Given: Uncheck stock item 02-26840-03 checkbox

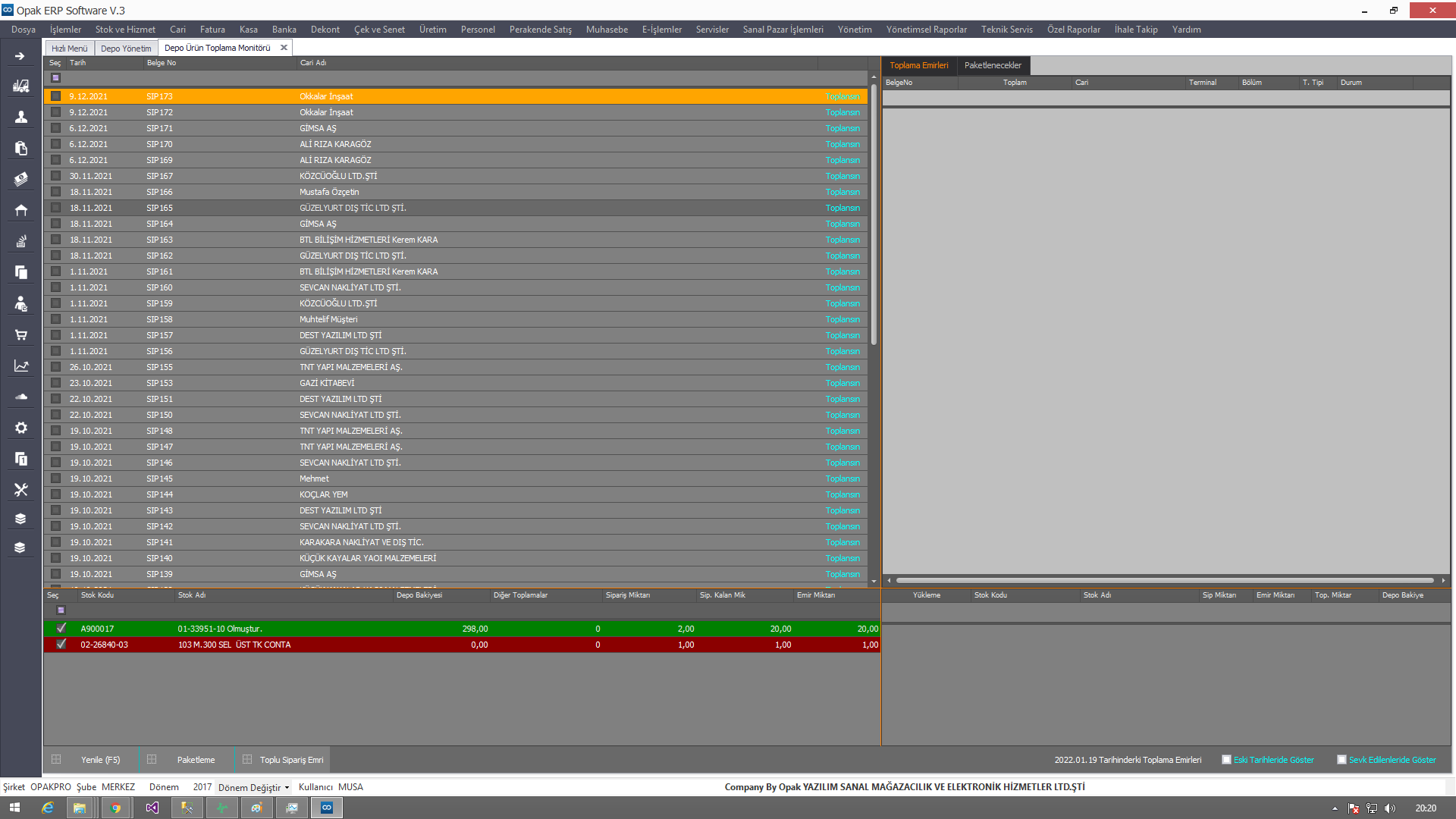Looking at the screenshot, I should [x=61, y=644].
